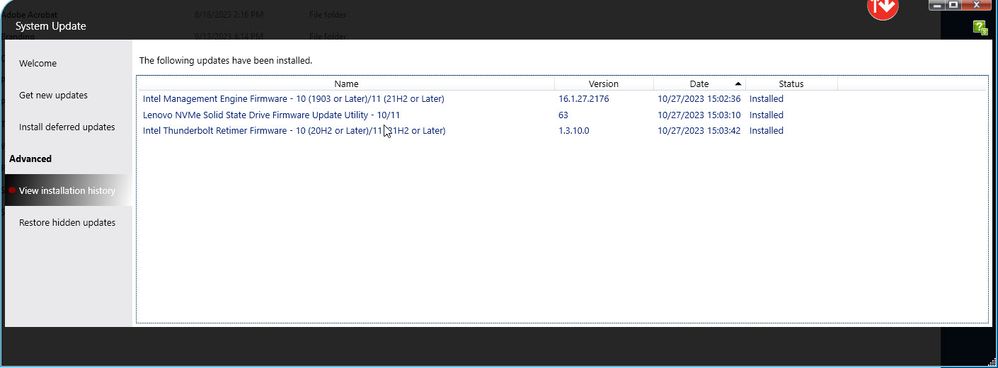The height and width of the screenshot is (368, 998).
Task: Click date 10/27/2023 15:03:10
Action: pyautogui.click(x=699, y=115)
